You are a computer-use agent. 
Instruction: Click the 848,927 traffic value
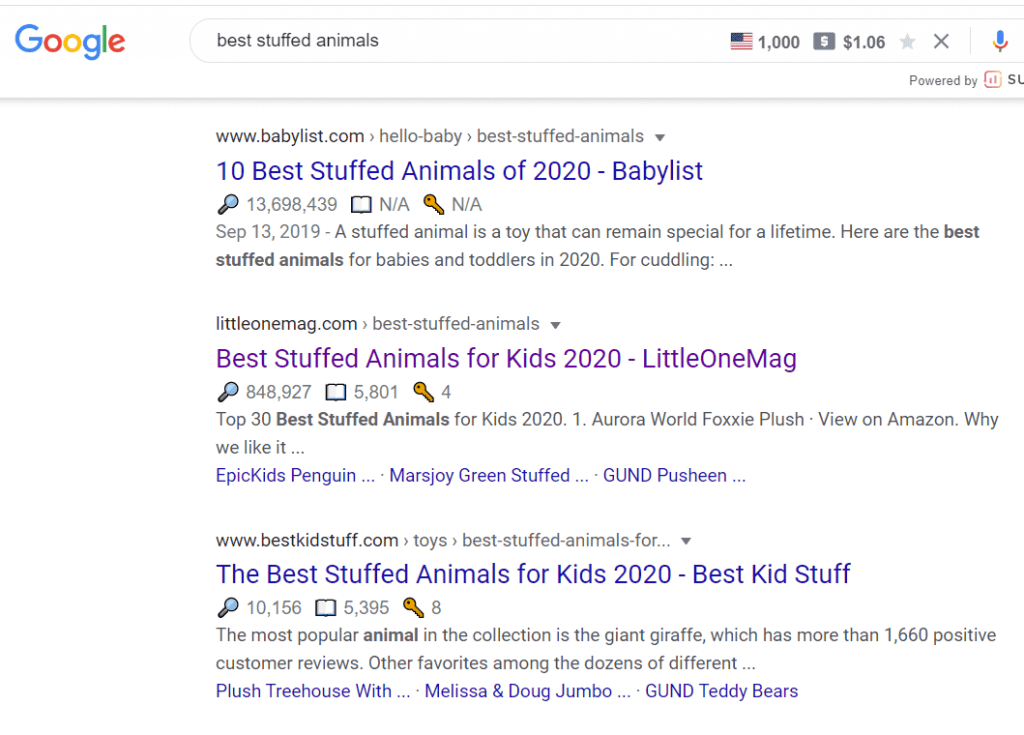[x=278, y=393]
